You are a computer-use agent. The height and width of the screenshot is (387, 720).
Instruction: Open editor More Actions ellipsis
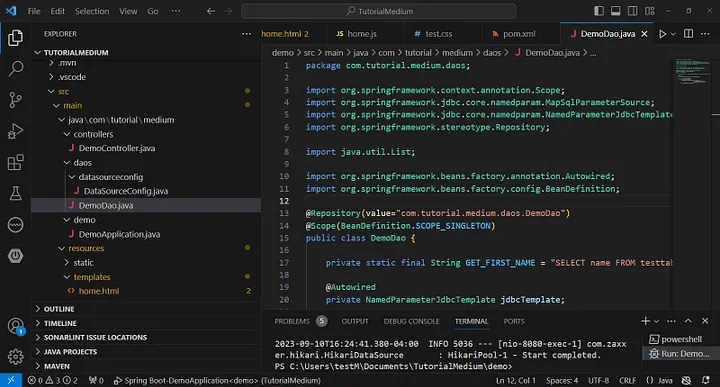(705, 34)
